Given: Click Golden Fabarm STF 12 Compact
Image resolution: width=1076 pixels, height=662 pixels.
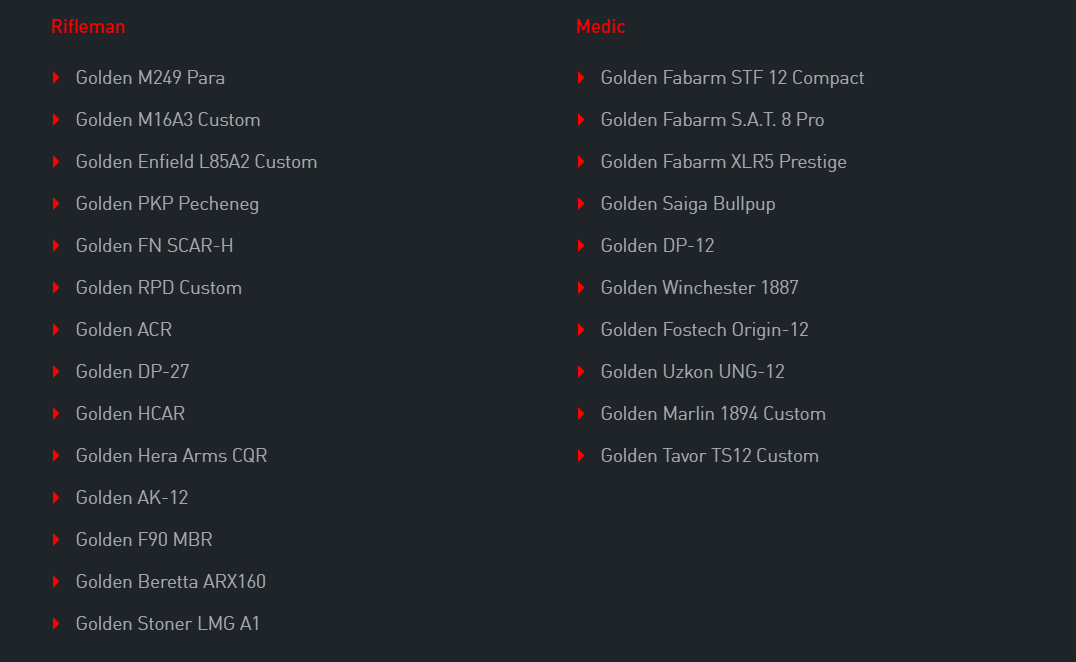Looking at the screenshot, I should (732, 78).
